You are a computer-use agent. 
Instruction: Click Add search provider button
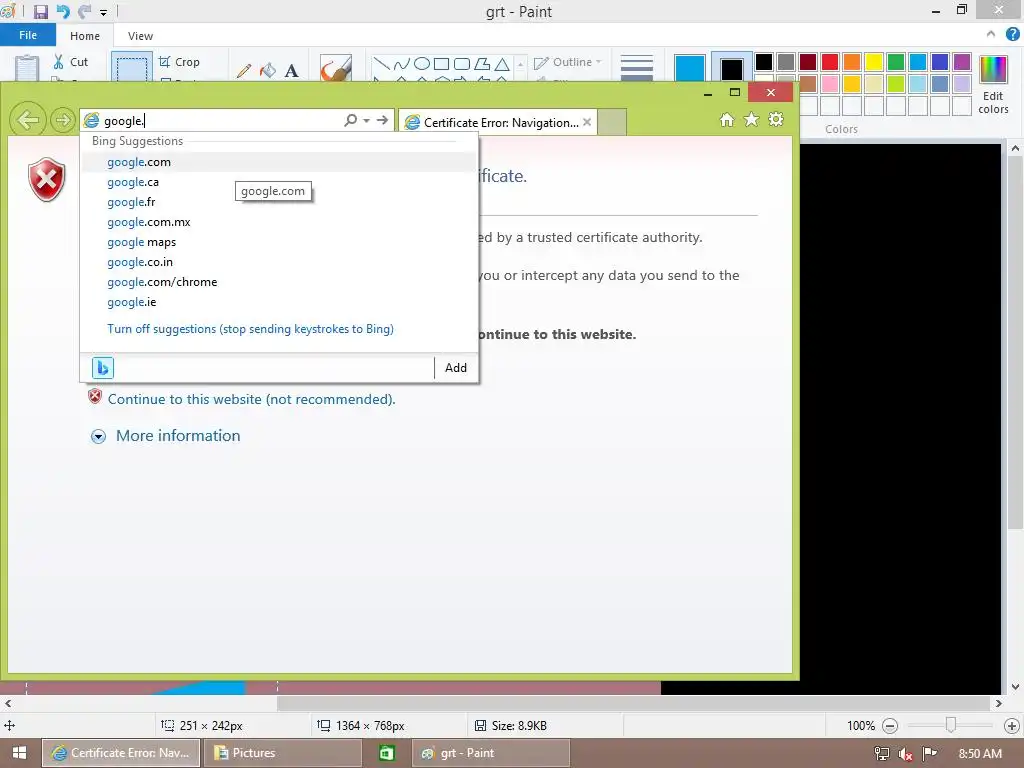pos(455,368)
